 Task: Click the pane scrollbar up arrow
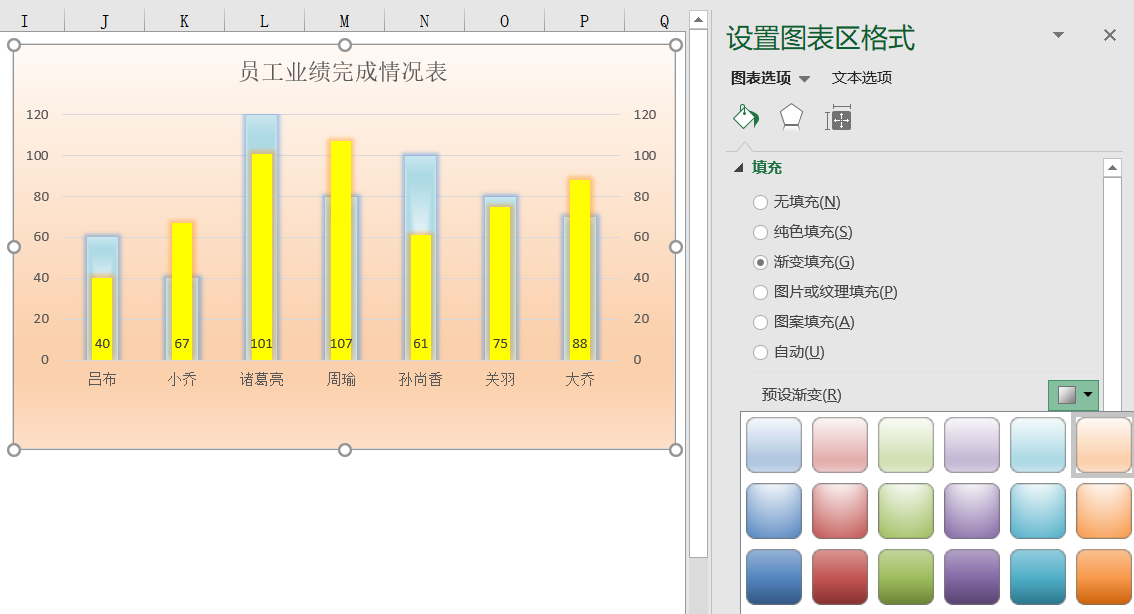(1112, 168)
